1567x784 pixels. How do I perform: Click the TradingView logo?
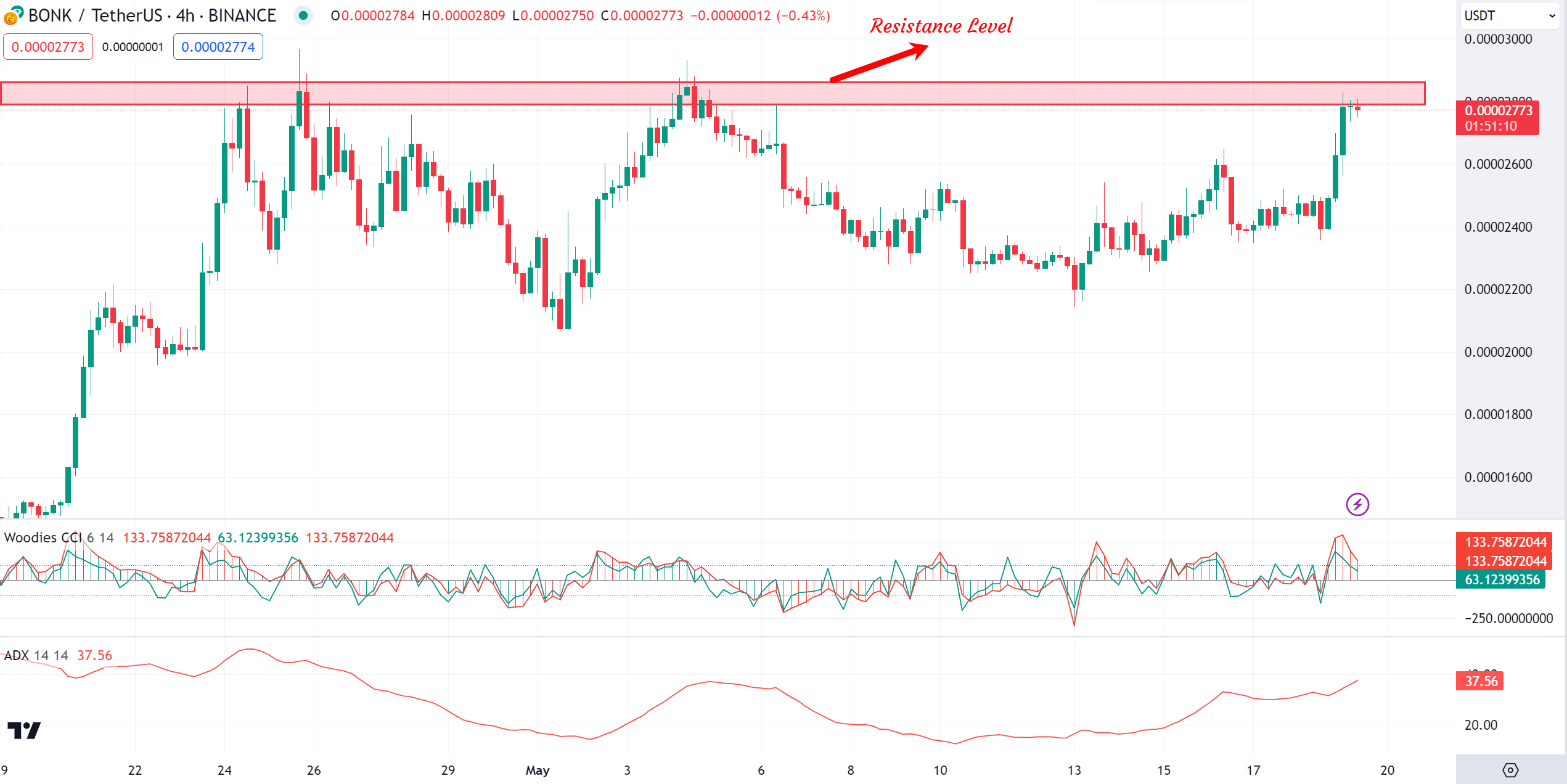pyautogui.click(x=24, y=730)
